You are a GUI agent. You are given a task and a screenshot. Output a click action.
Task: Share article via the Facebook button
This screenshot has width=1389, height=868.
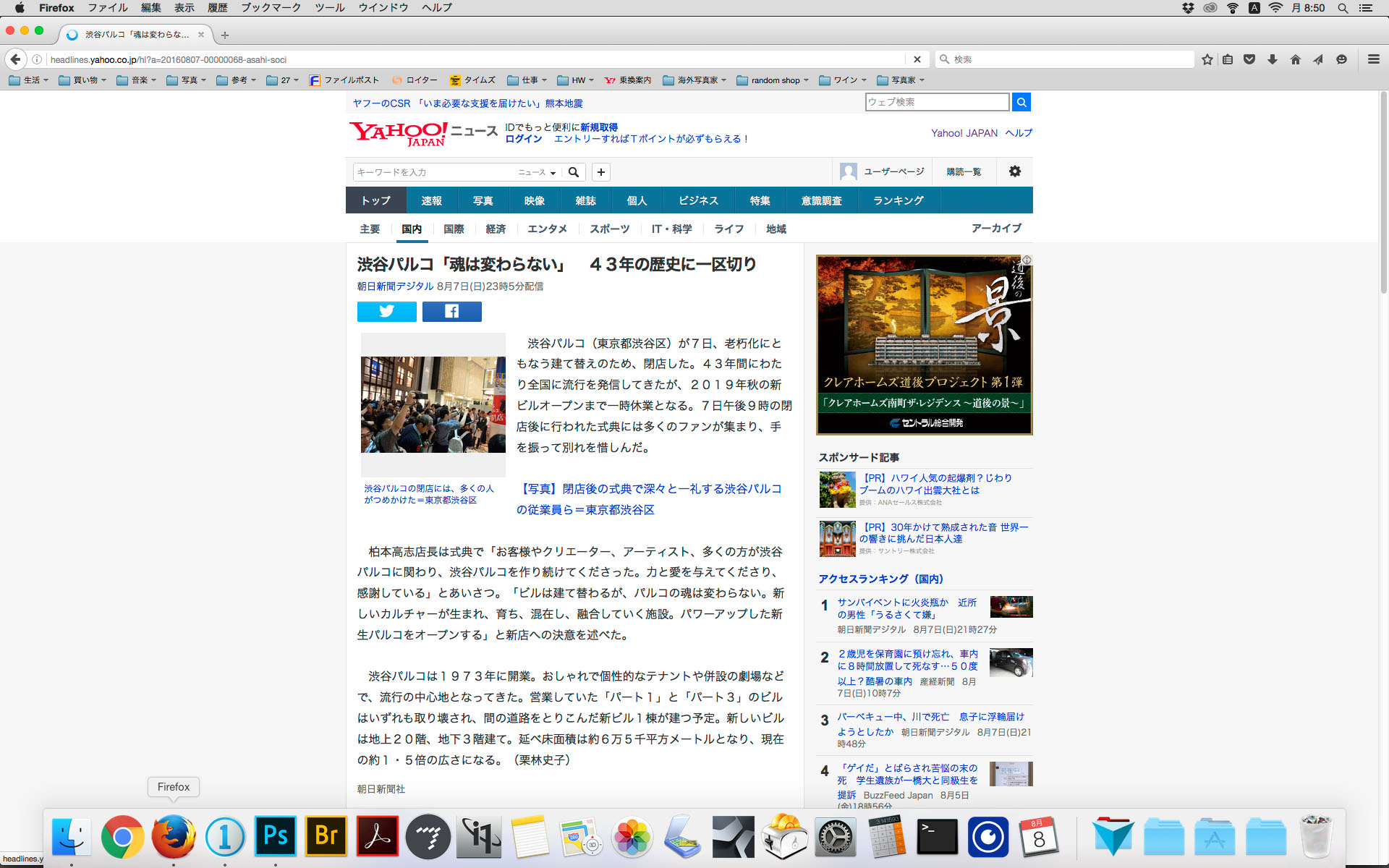pos(451,311)
